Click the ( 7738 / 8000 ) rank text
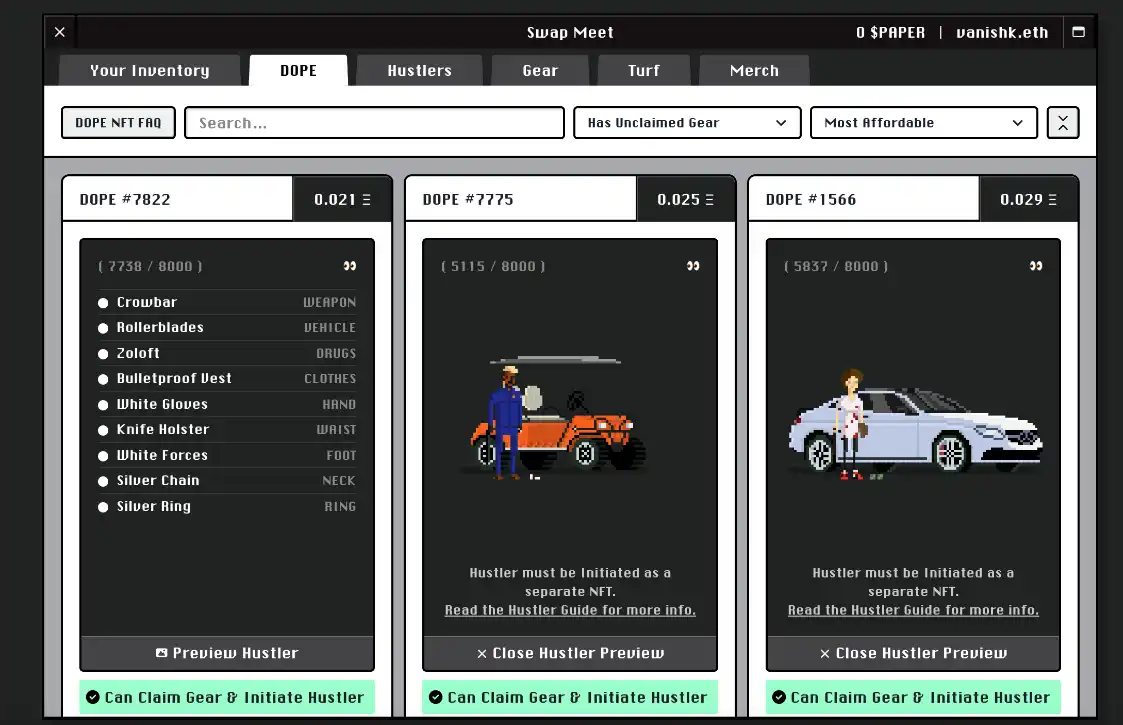This screenshot has height=725, width=1123. click(x=150, y=266)
